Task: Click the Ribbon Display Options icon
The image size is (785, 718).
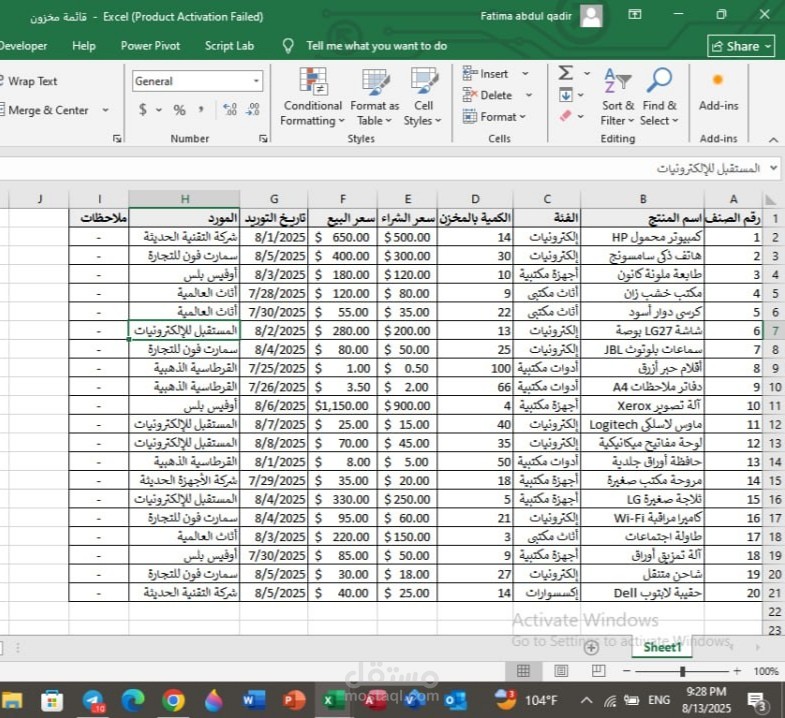Action: (x=635, y=15)
